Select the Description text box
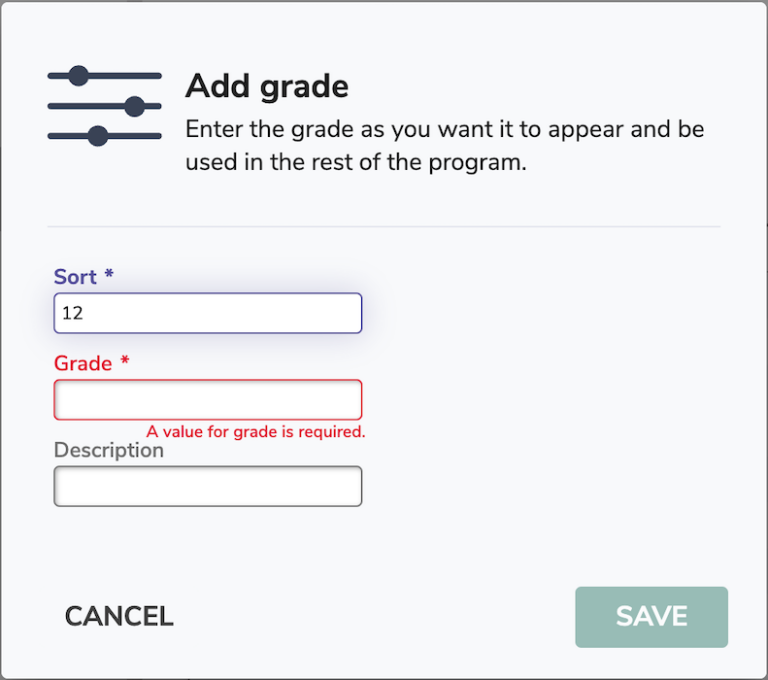The height and width of the screenshot is (680, 768). pos(207,487)
